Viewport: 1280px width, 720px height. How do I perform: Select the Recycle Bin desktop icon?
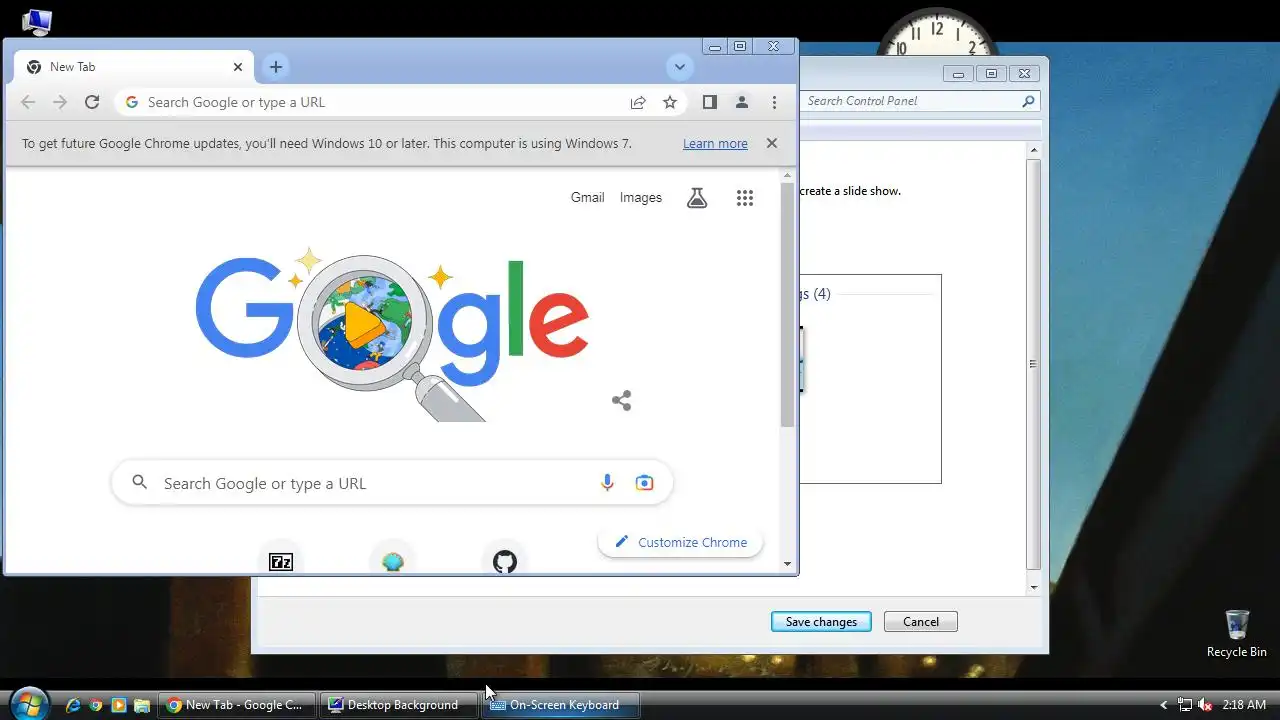pyautogui.click(x=1237, y=633)
